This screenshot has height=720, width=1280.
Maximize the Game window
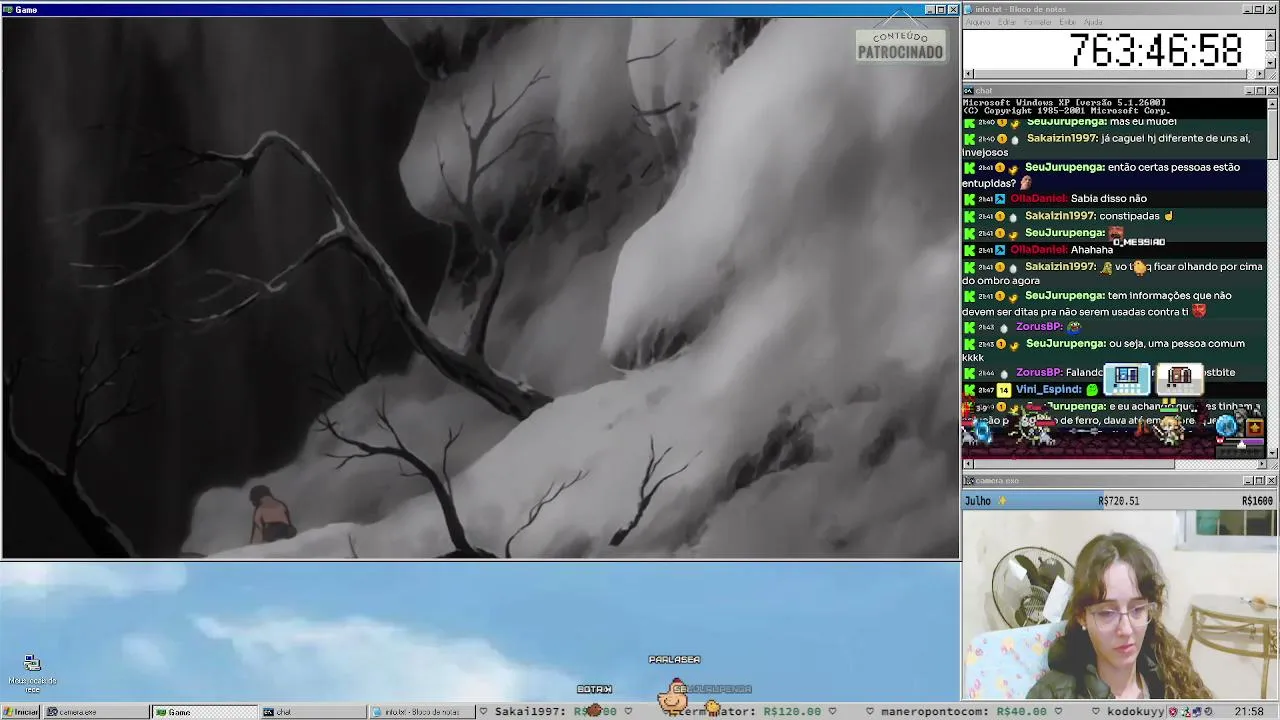(x=941, y=9)
